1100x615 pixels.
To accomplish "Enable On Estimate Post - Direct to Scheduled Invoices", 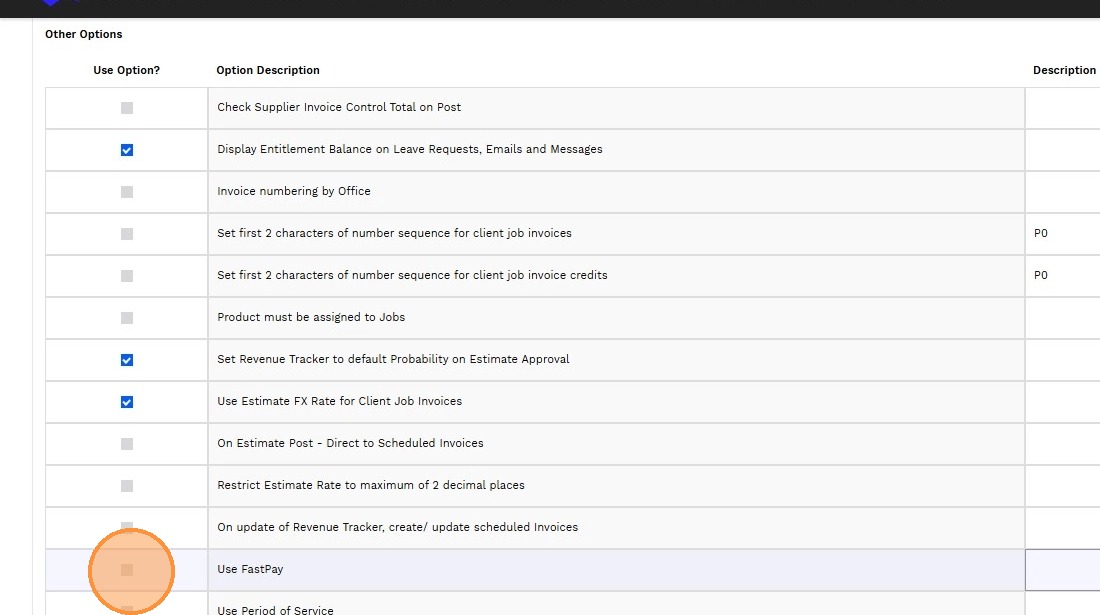I will (x=127, y=444).
